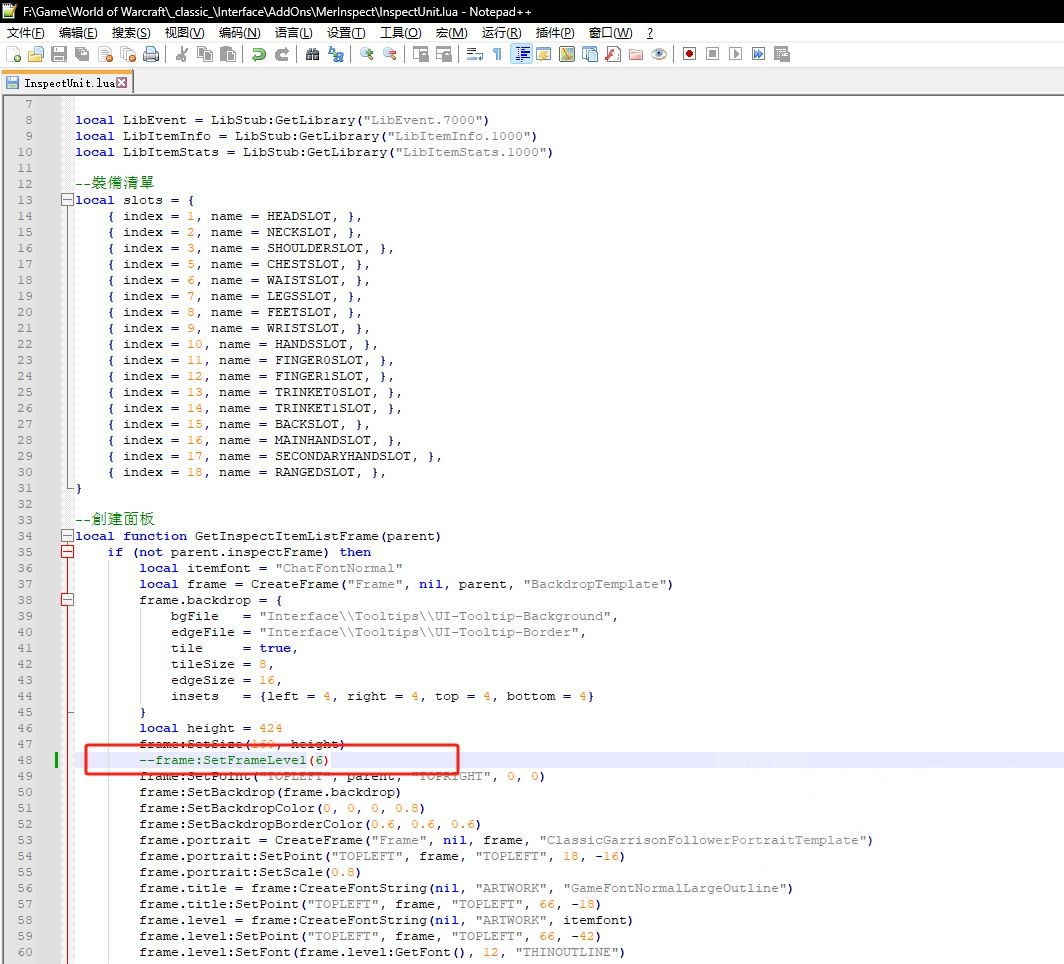Image resolution: width=1064 pixels, height=964 pixels.
Task: Open the 编码(N) menu
Action: pyautogui.click(x=239, y=33)
